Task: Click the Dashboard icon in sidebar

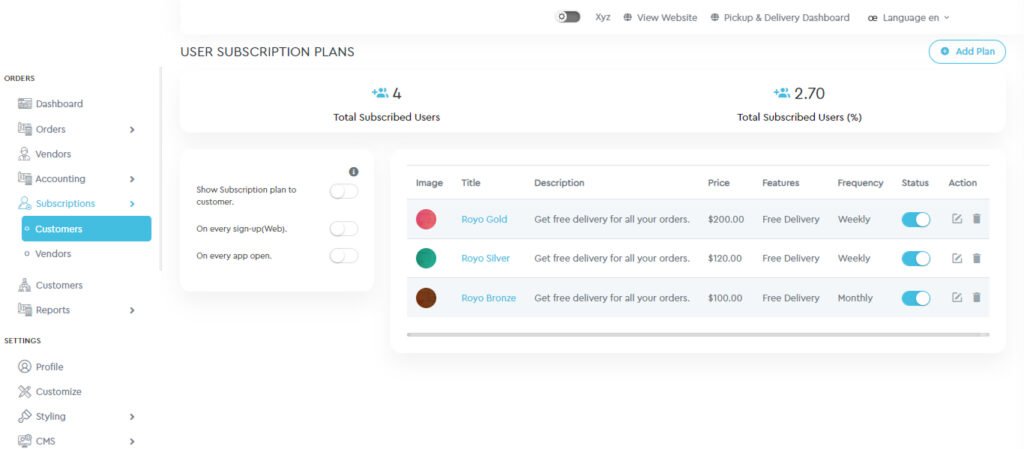Action: [x=25, y=104]
